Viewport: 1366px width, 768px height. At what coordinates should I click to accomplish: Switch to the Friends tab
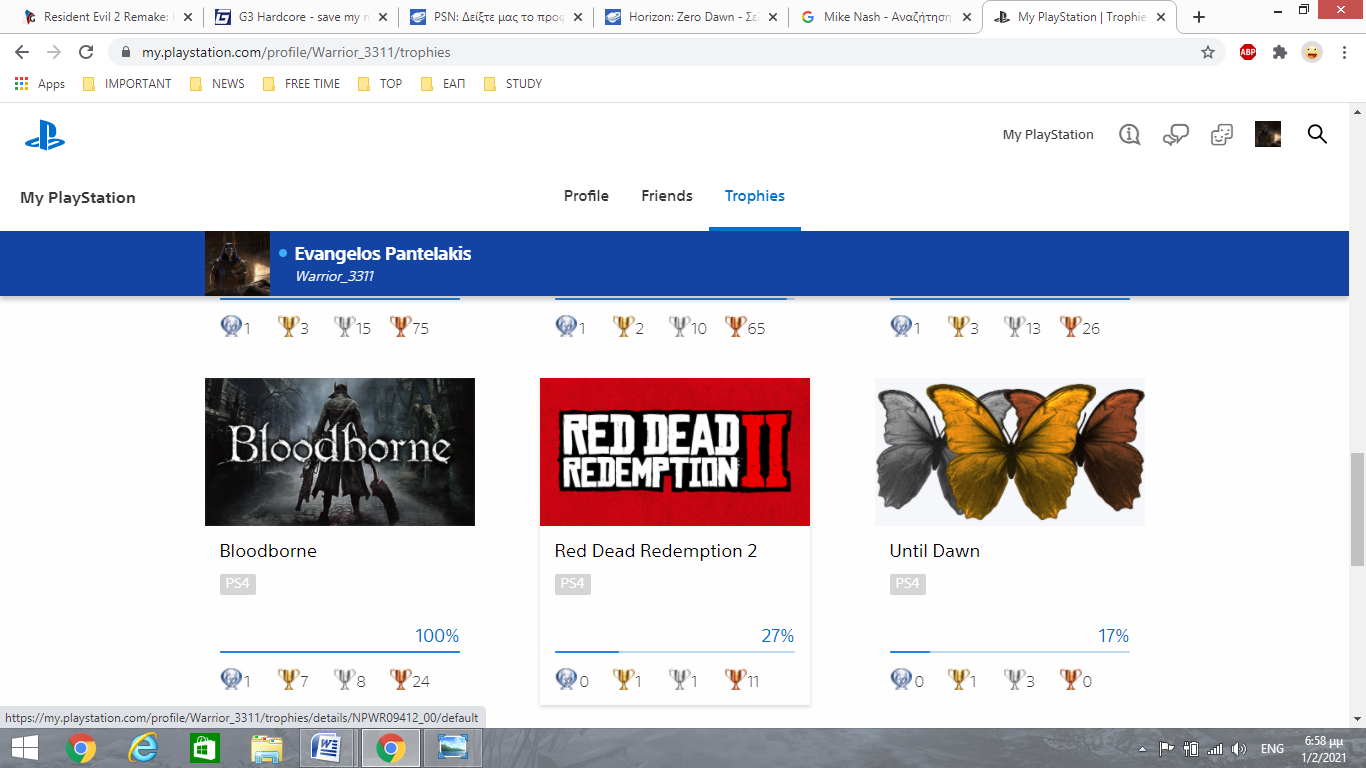coord(667,196)
